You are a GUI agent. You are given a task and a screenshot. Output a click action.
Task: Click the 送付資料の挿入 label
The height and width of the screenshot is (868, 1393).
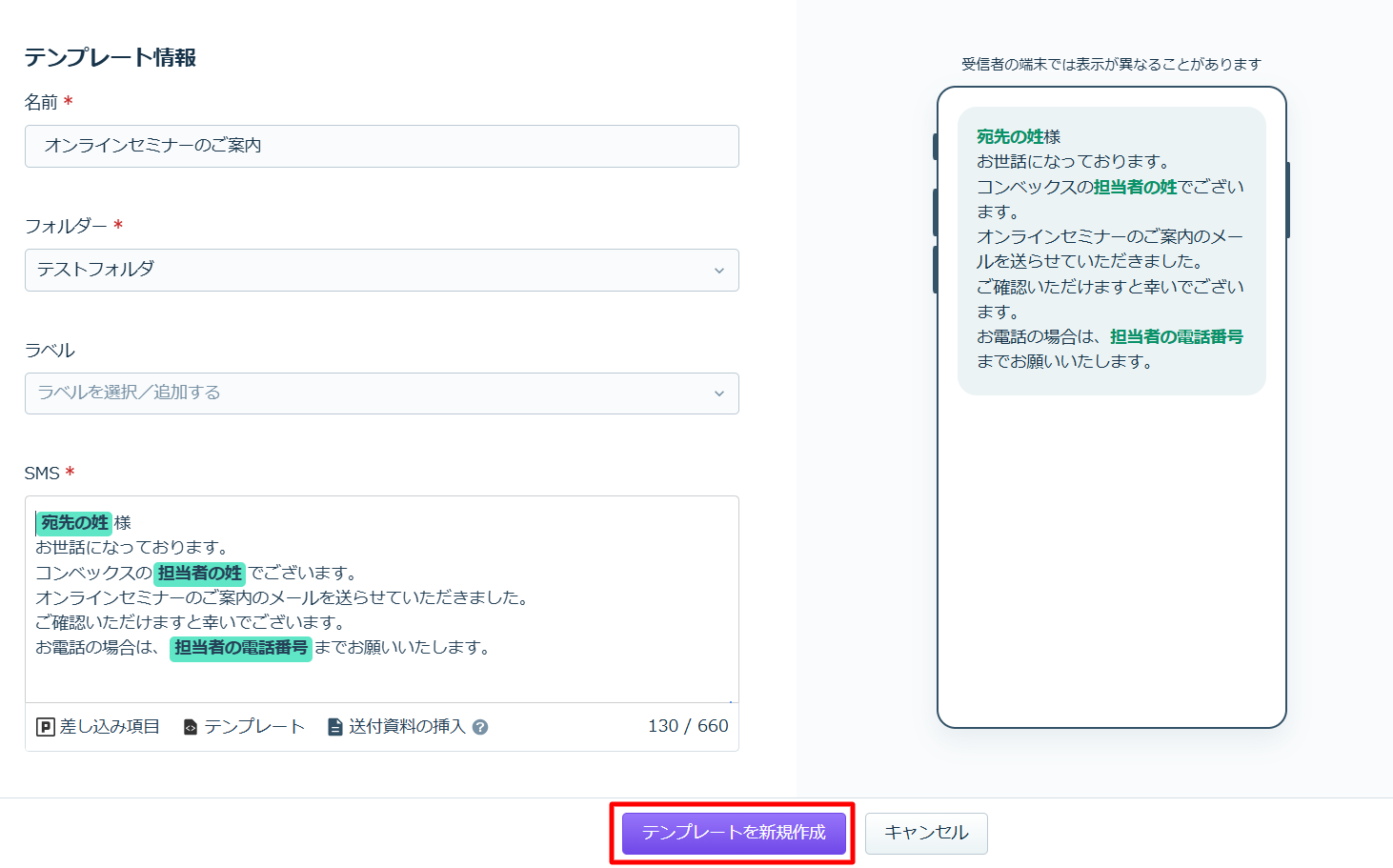[407, 727]
